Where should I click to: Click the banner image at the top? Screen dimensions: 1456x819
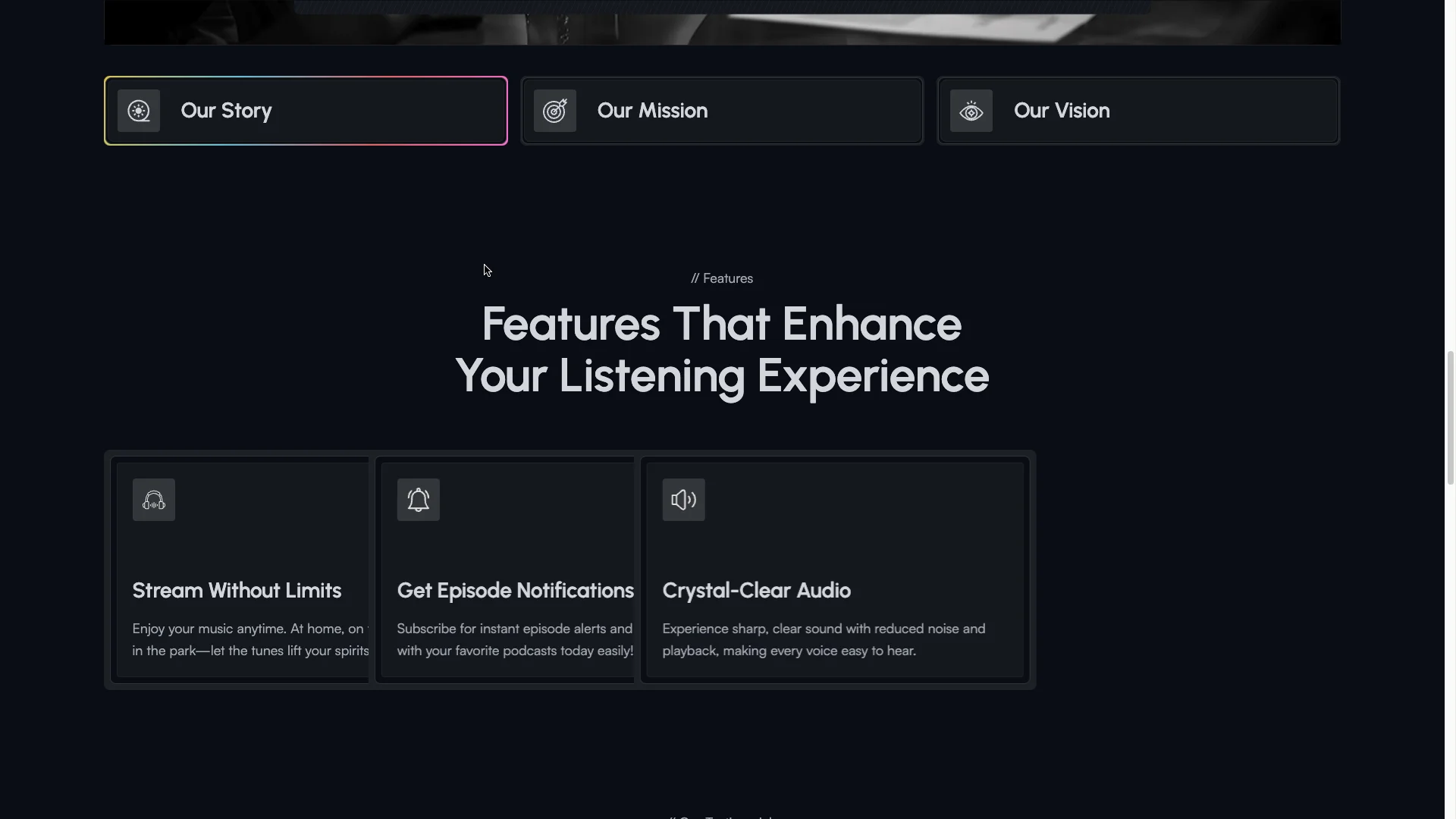[x=722, y=22]
